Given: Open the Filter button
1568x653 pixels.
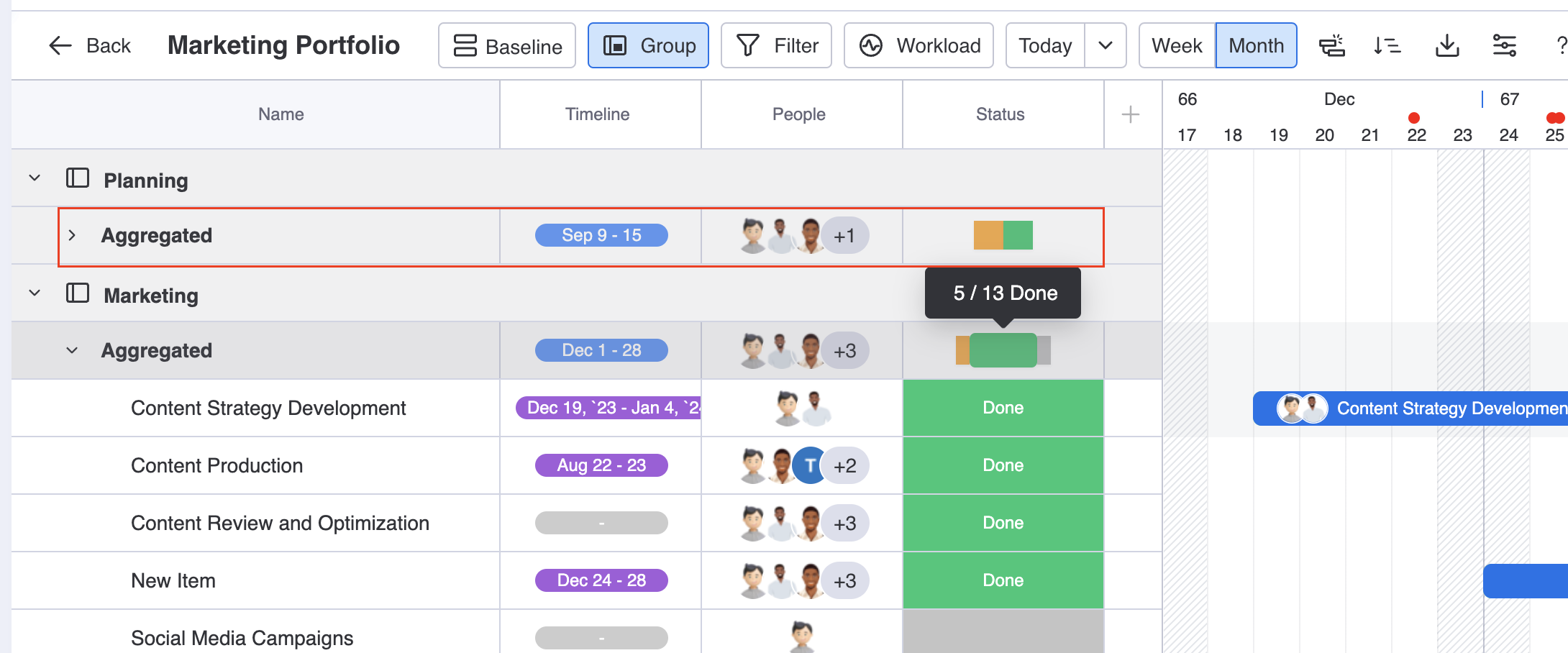Looking at the screenshot, I should [776, 46].
